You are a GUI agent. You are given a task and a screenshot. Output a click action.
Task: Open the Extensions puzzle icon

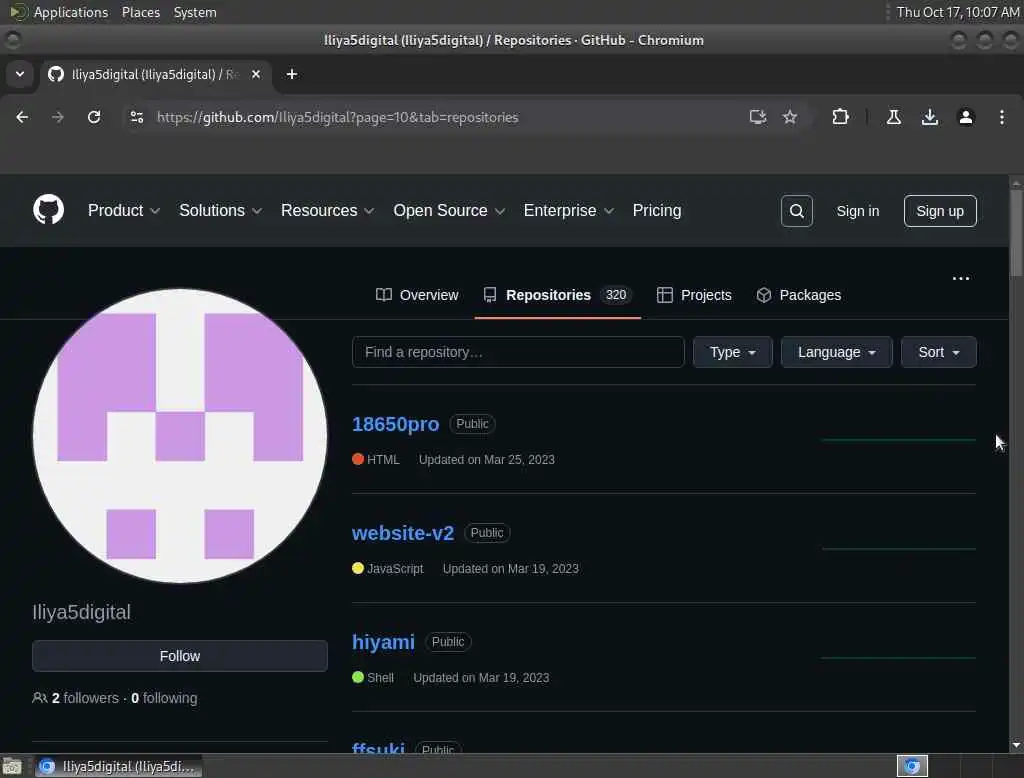tap(840, 117)
